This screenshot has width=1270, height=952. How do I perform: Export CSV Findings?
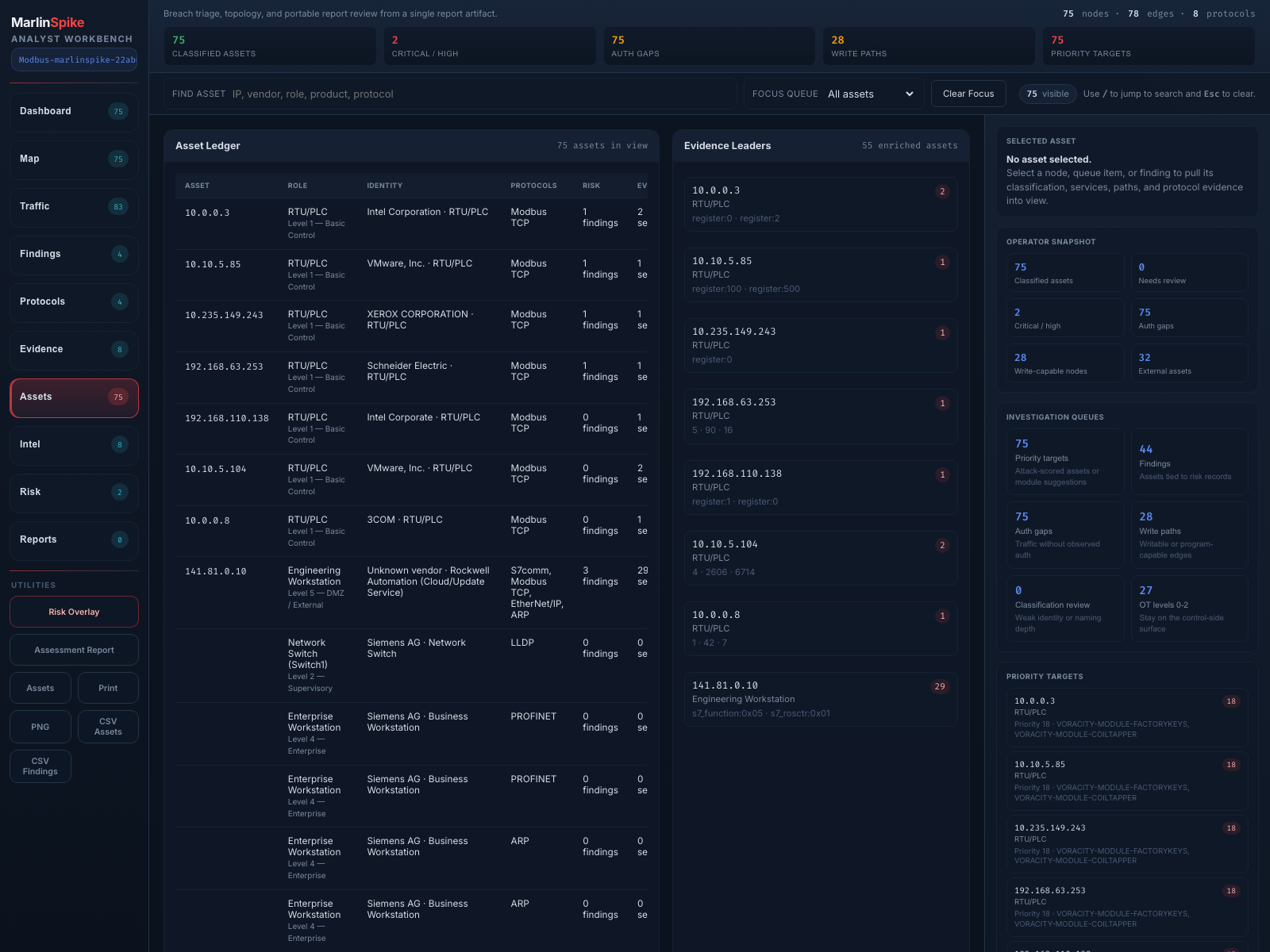click(x=40, y=766)
